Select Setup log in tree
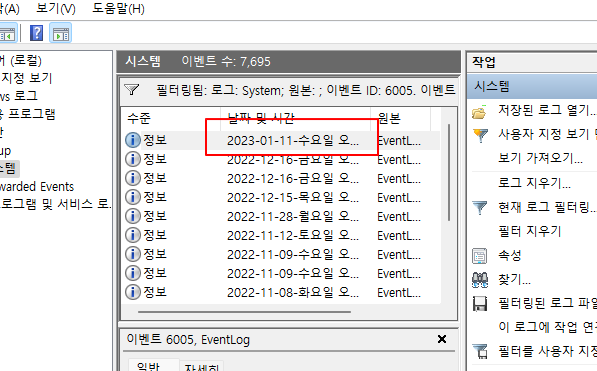The image size is (597, 371). click(x=5, y=150)
